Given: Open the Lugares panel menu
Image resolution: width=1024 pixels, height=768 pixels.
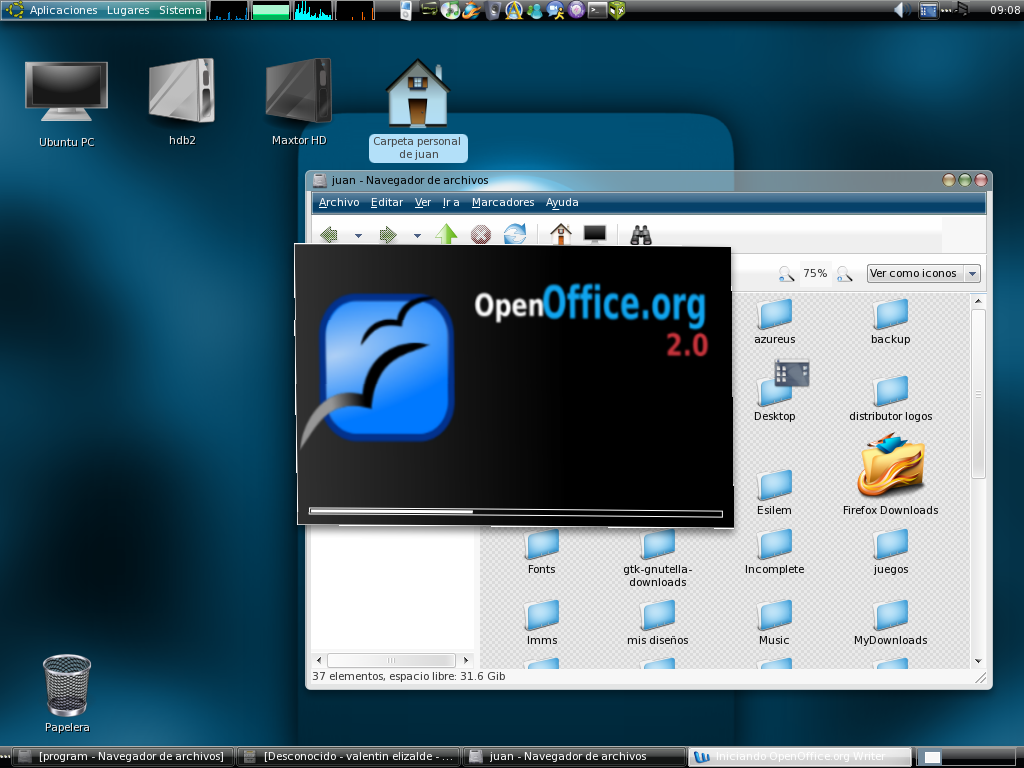Looking at the screenshot, I should 128,10.
